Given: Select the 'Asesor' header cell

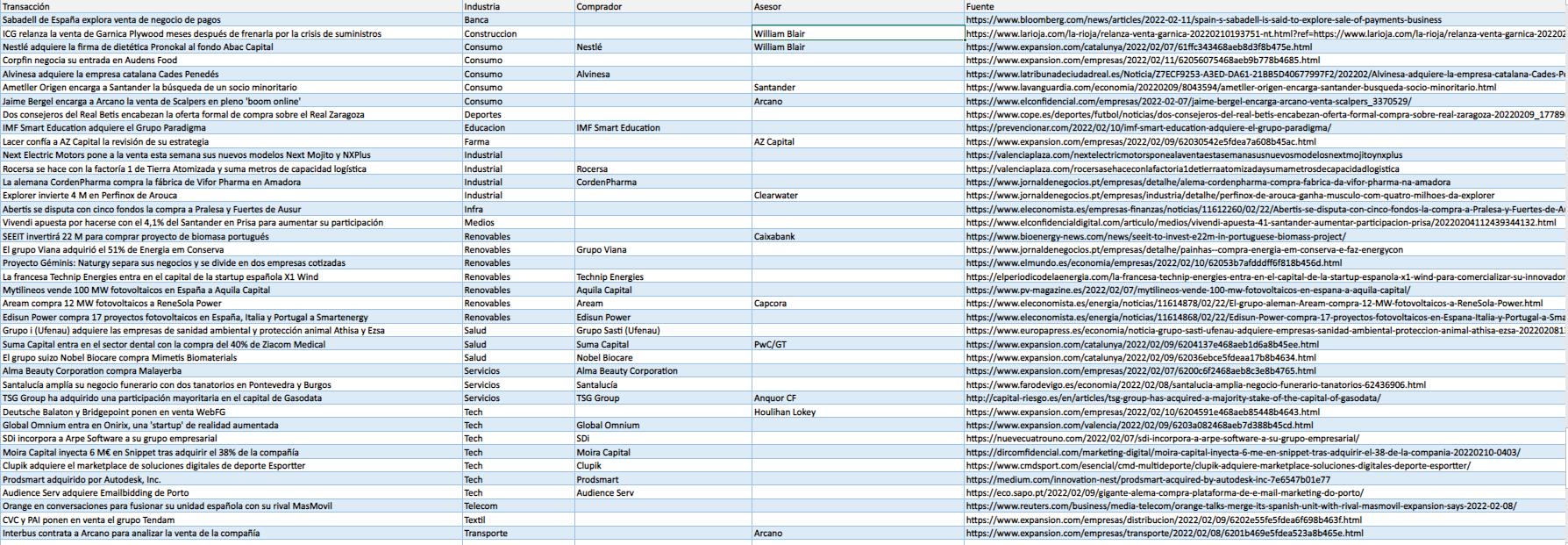Looking at the screenshot, I should (858, 6).
